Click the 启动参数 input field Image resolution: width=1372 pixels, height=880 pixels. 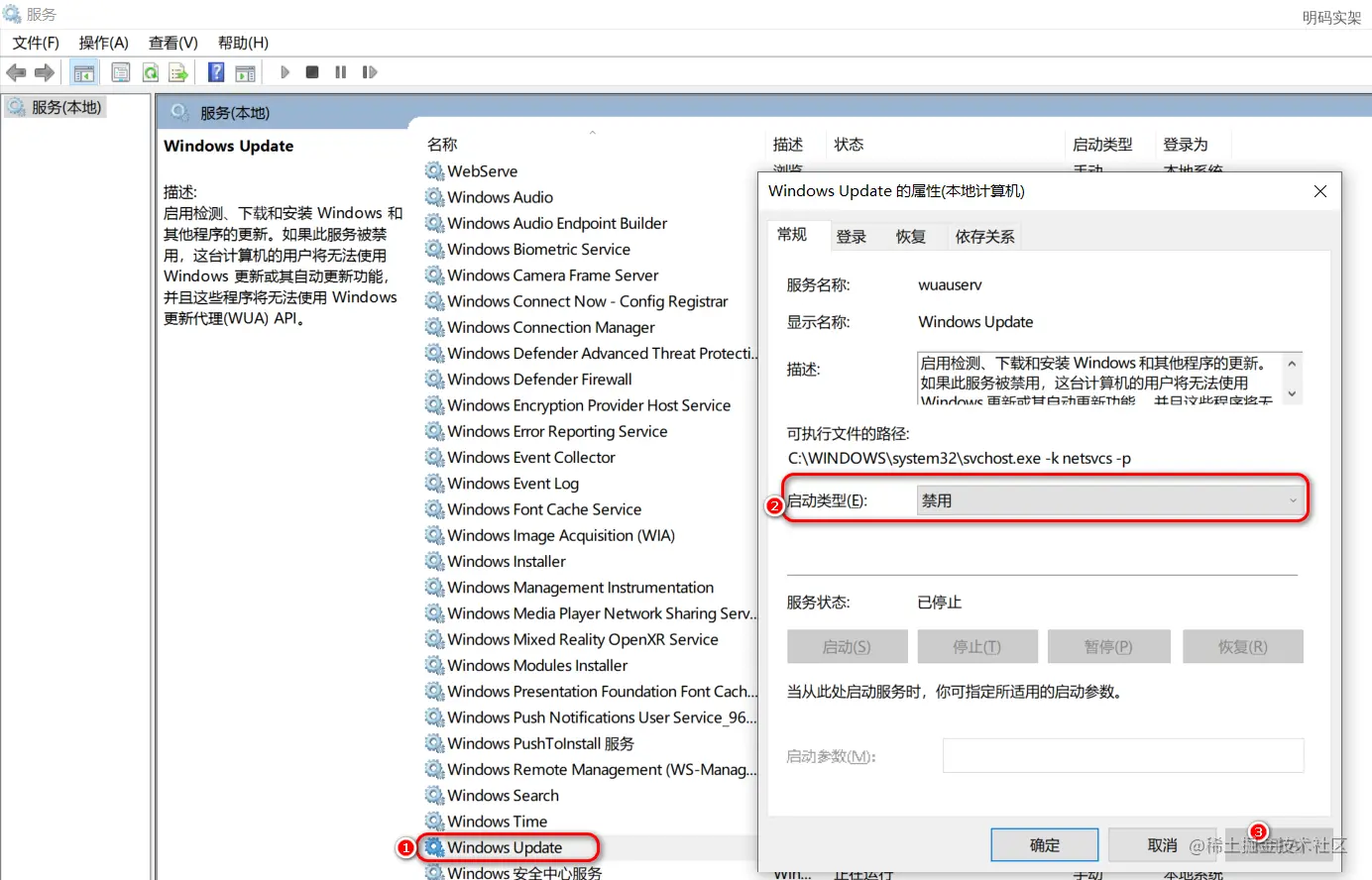pos(1123,755)
